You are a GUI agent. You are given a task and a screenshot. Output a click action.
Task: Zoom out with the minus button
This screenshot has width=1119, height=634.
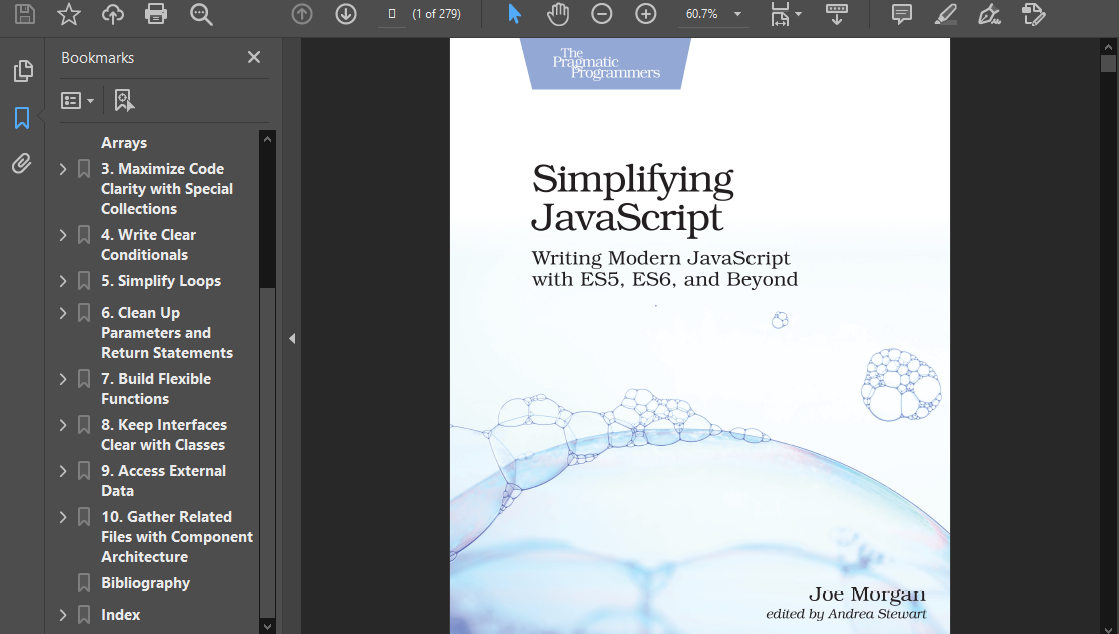(x=602, y=14)
